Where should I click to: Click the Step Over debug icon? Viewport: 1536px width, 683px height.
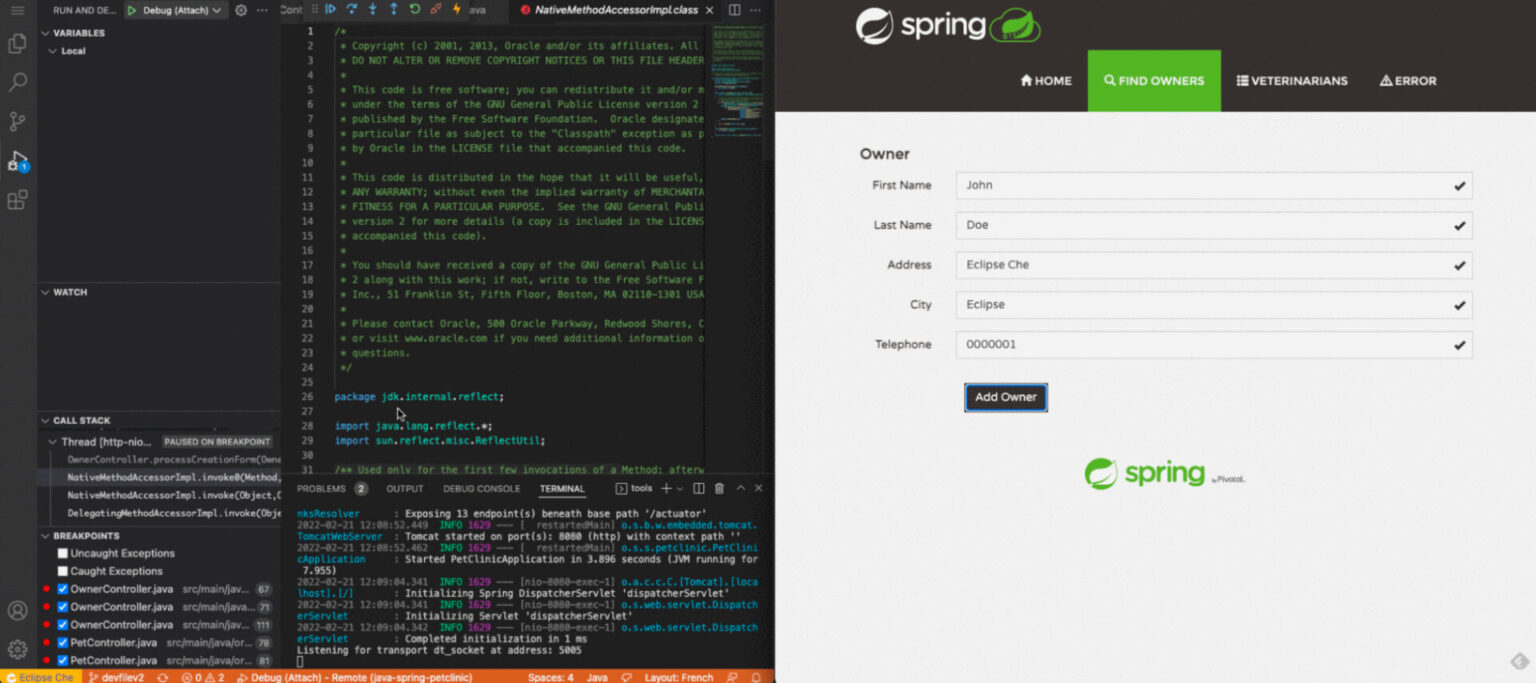point(352,9)
